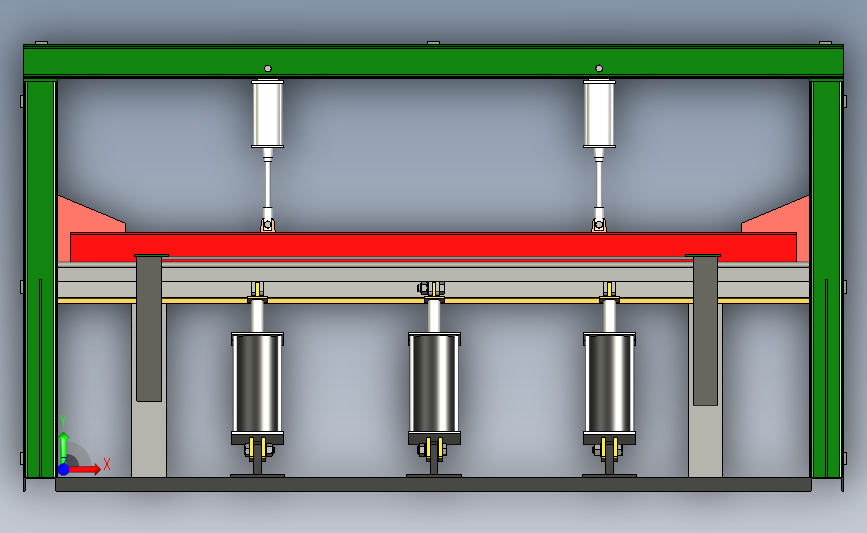Viewport: 867px width, 533px height.
Task: Pick the left upper white cylinder body
Action: tap(268, 114)
